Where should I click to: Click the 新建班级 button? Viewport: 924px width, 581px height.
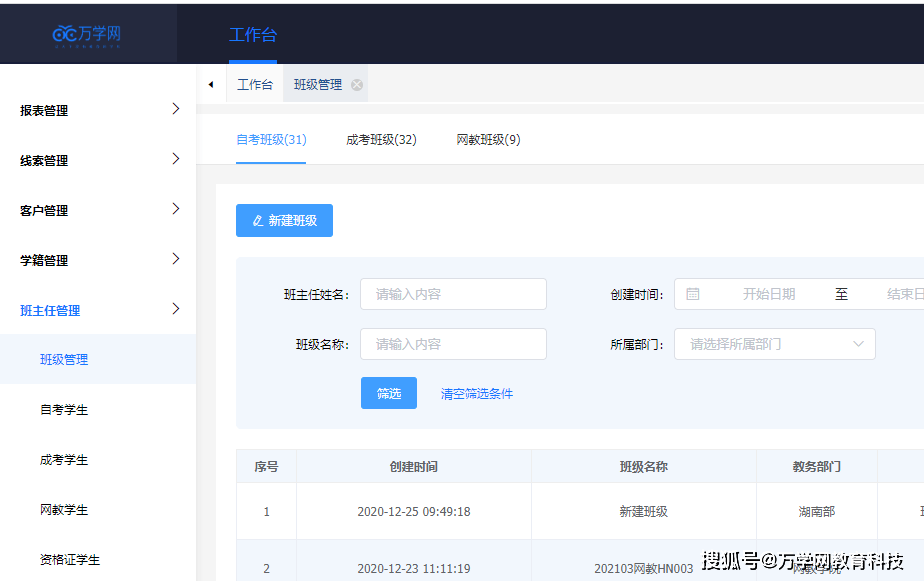[284, 220]
